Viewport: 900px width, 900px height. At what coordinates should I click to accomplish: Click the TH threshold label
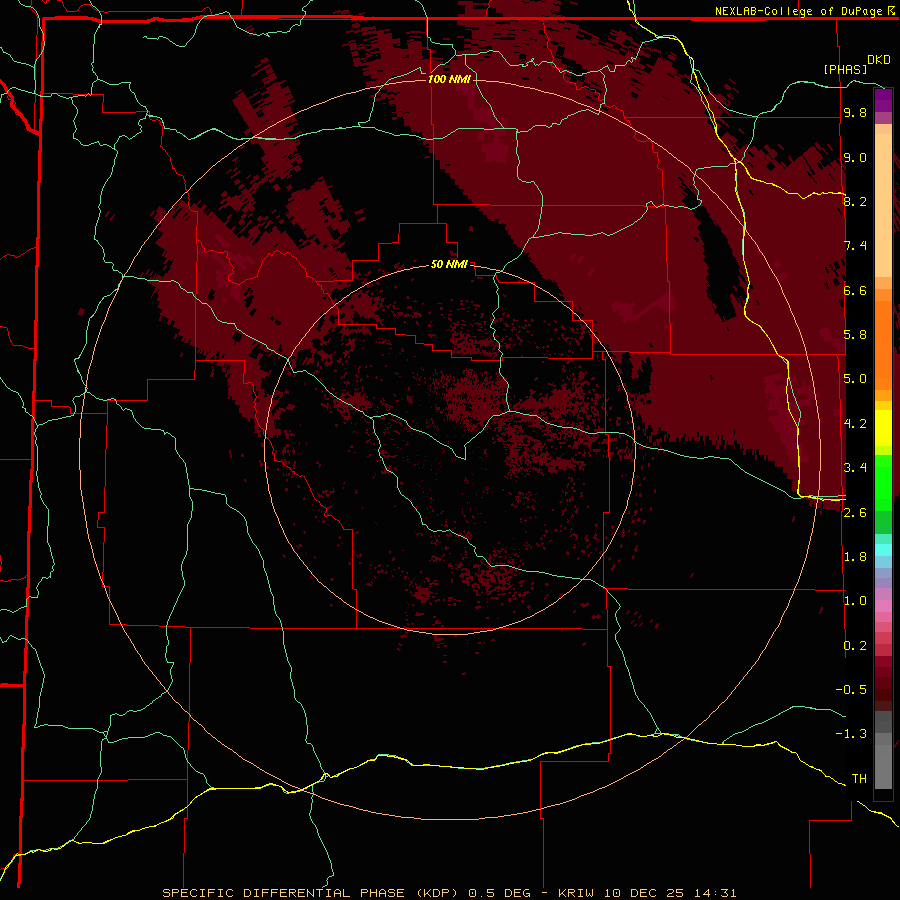859,779
